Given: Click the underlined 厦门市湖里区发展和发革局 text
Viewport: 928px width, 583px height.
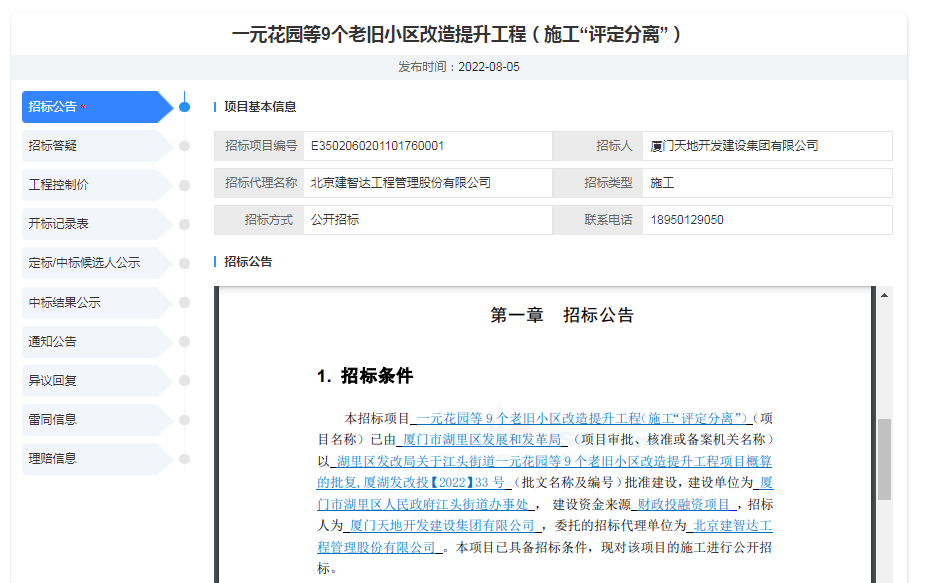Looking at the screenshot, I should tap(483, 440).
